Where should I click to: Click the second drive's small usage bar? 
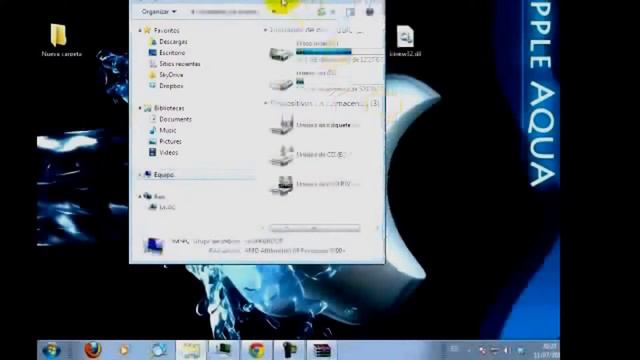(x=300, y=82)
